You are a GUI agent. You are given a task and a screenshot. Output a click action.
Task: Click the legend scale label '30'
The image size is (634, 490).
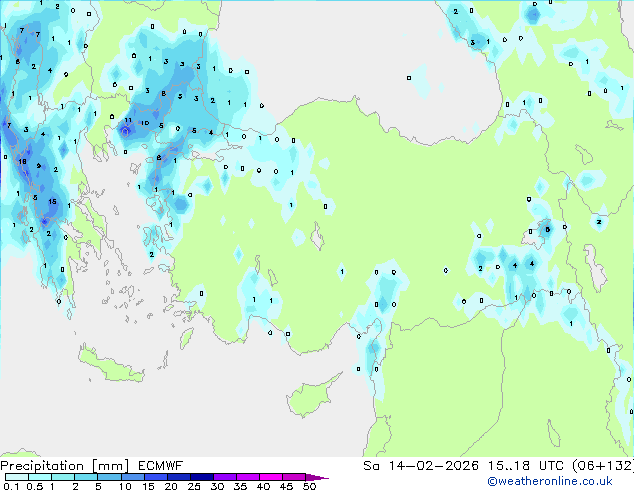217,486
